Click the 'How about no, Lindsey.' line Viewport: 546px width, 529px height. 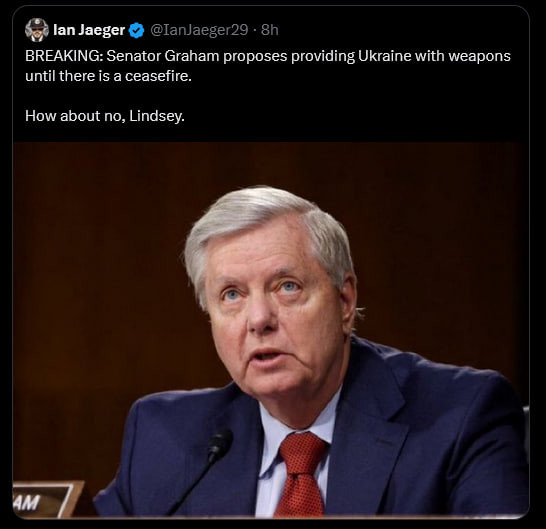pyautogui.click(x=105, y=116)
